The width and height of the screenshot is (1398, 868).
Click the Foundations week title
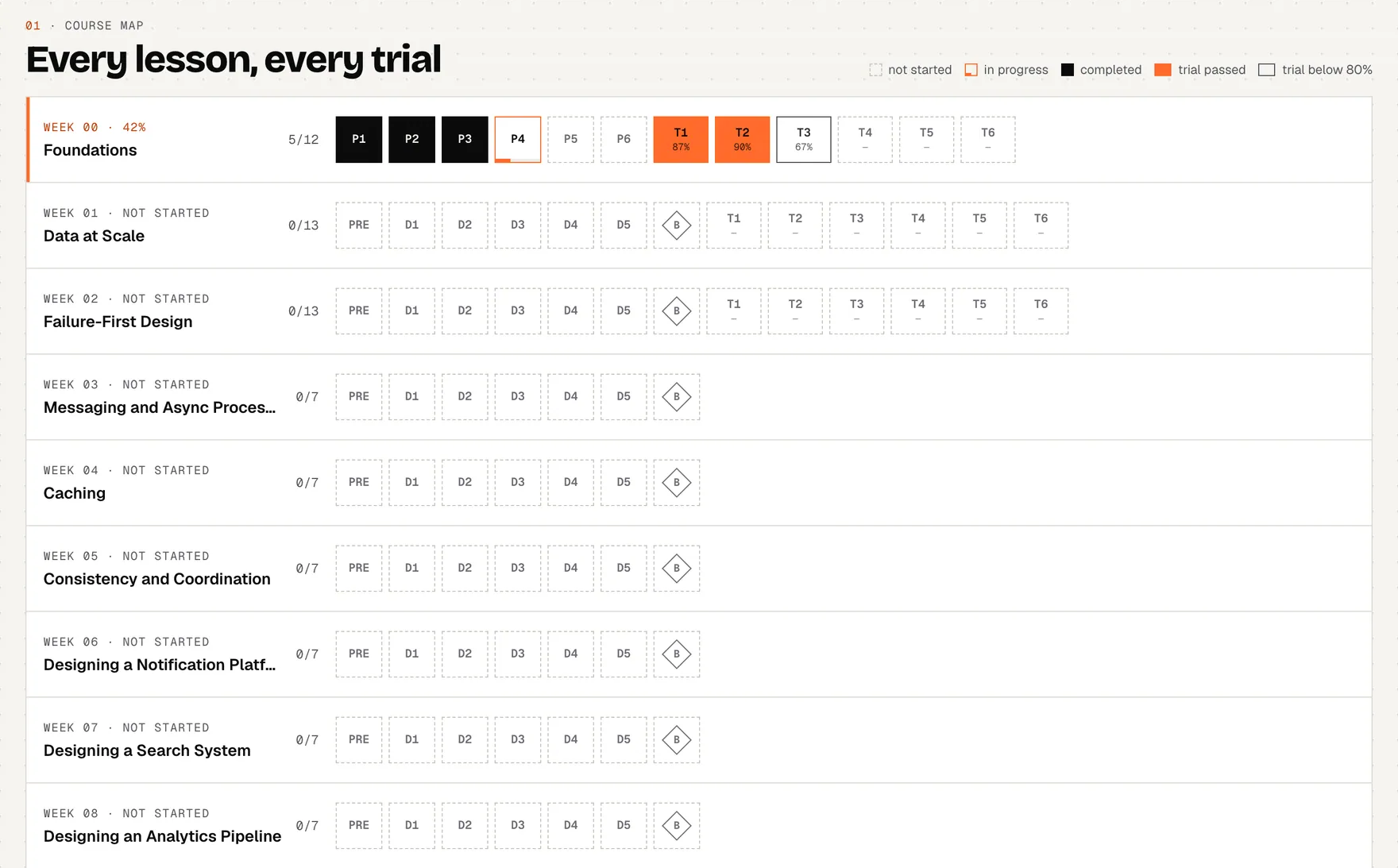pos(90,151)
